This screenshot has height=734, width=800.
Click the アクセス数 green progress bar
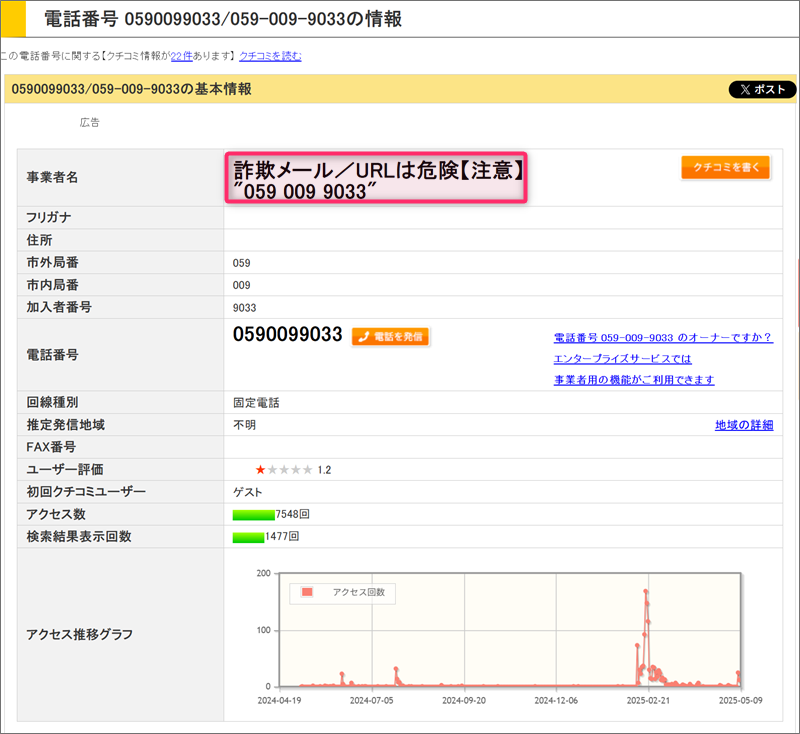(x=254, y=515)
